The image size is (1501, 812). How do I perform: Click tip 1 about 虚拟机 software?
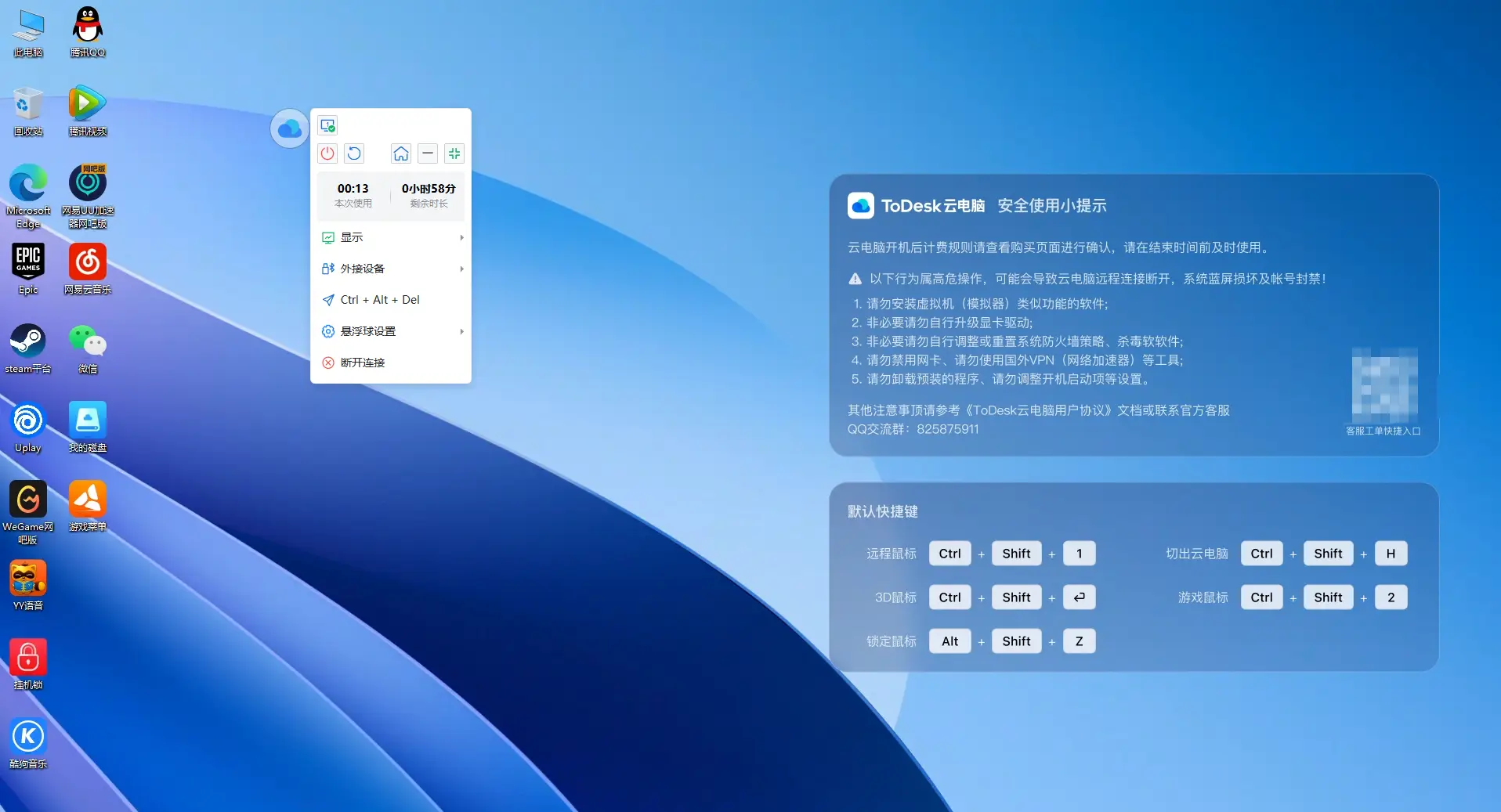pyautogui.click(x=980, y=304)
